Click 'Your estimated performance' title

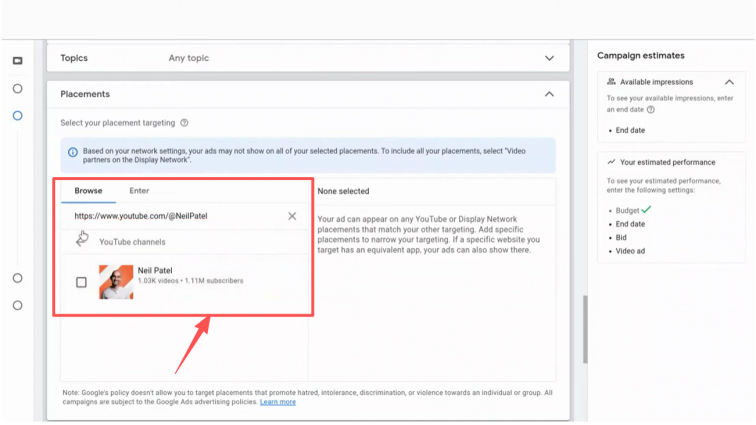click(x=668, y=162)
